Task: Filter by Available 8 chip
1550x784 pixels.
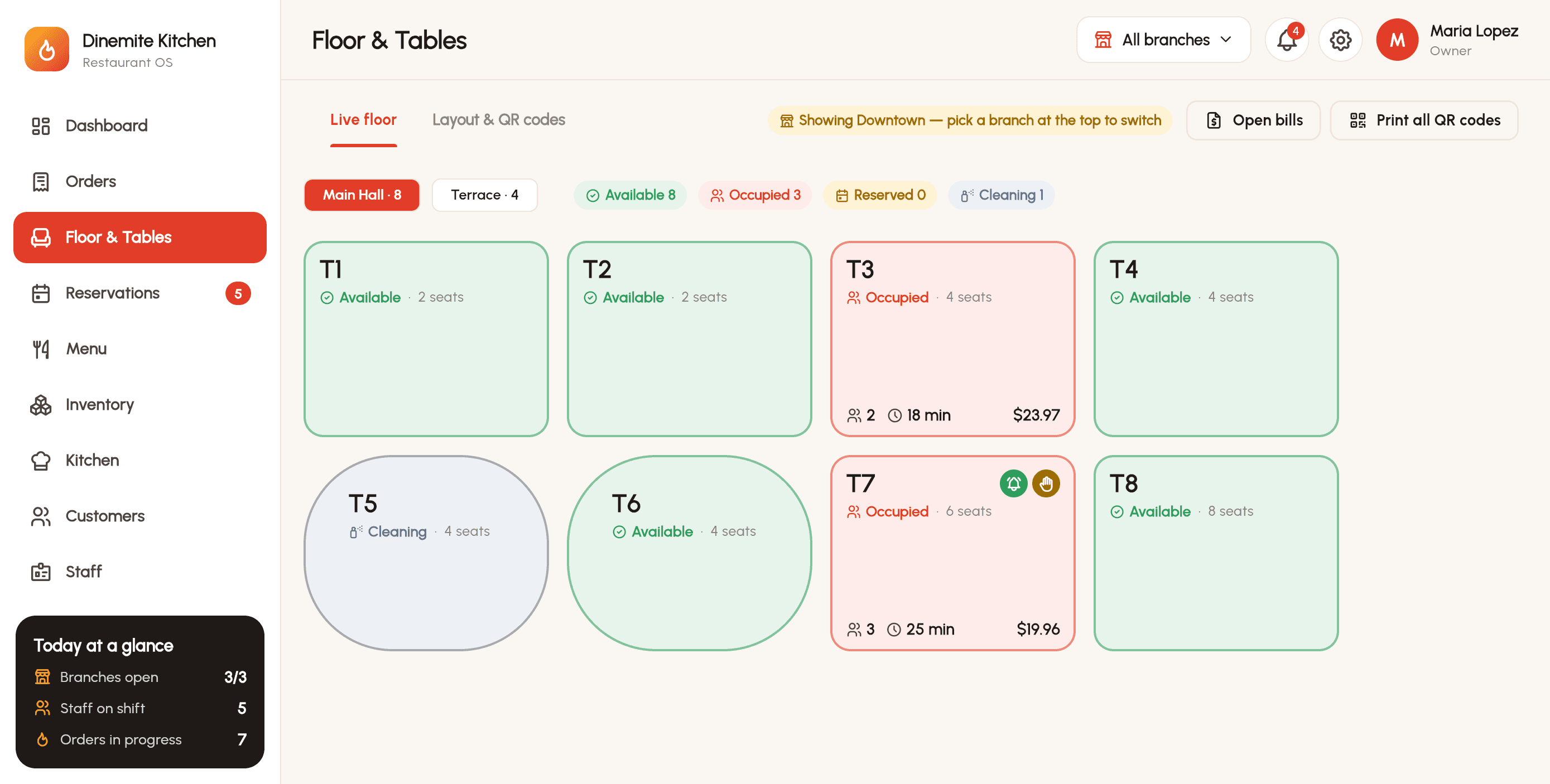Action: click(630, 195)
